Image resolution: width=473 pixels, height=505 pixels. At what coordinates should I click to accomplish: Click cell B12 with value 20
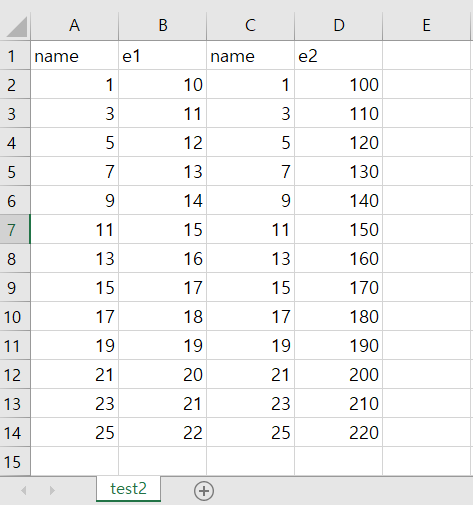(162, 374)
